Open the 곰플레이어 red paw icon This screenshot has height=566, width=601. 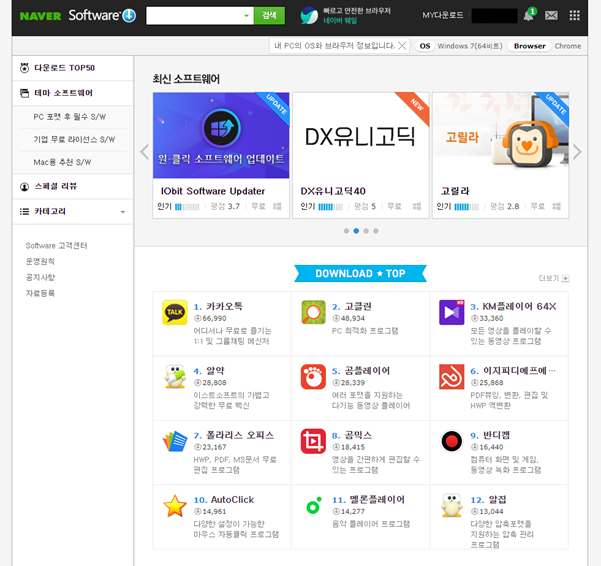coord(314,377)
